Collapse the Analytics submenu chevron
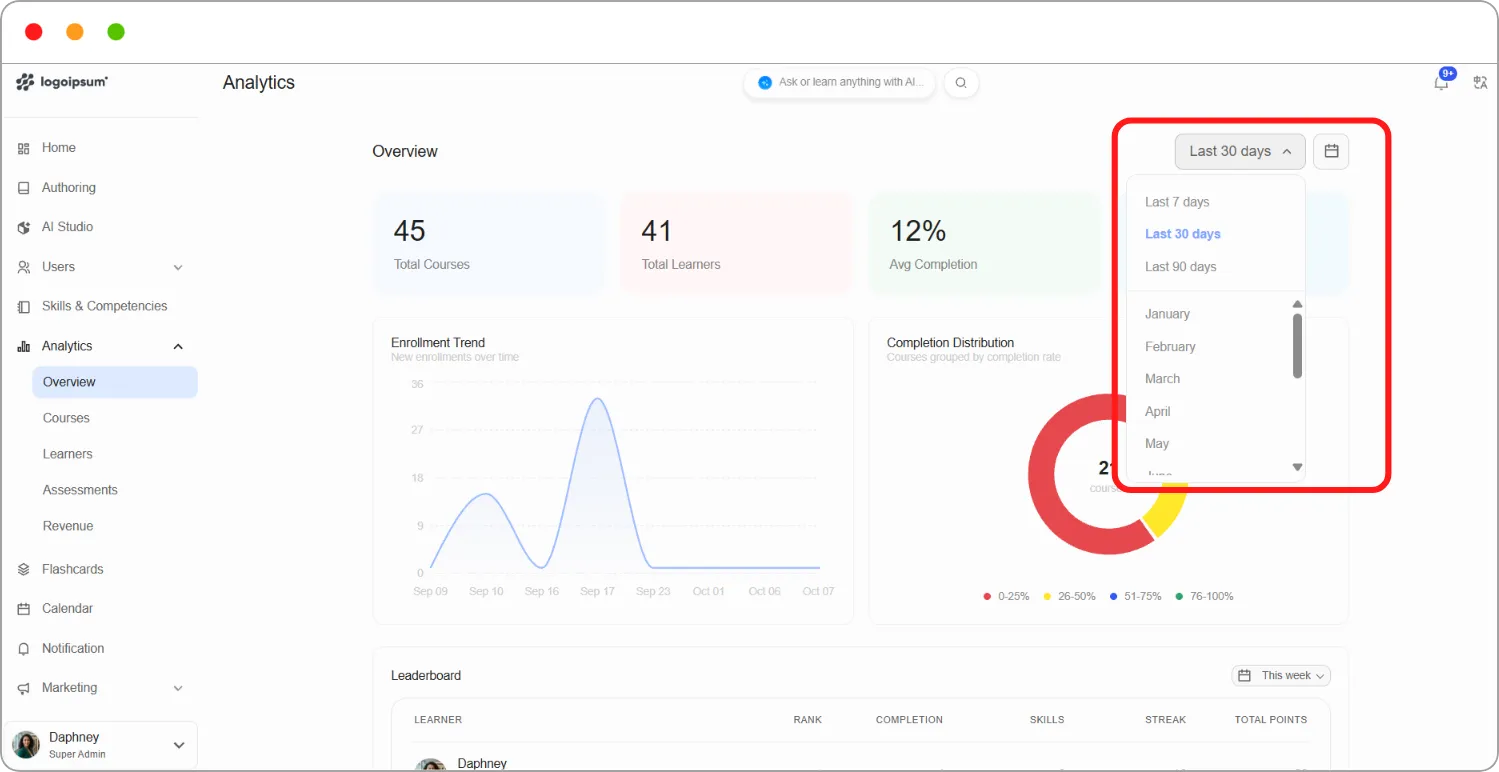 178,346
